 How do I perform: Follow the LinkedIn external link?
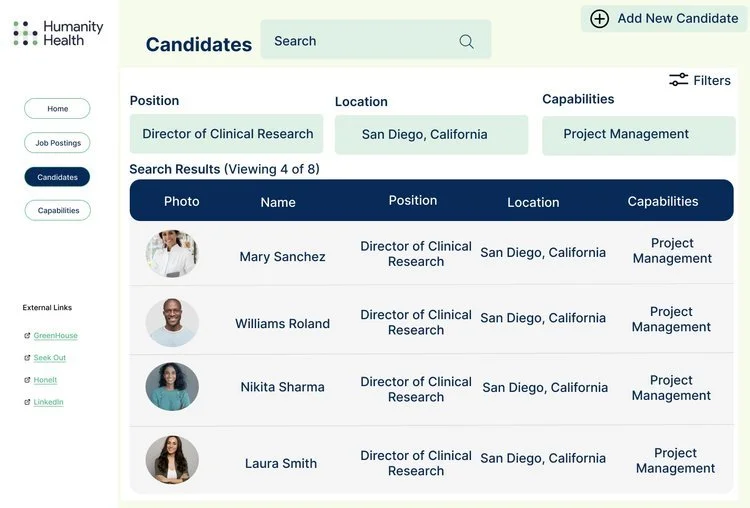[48, 402]
